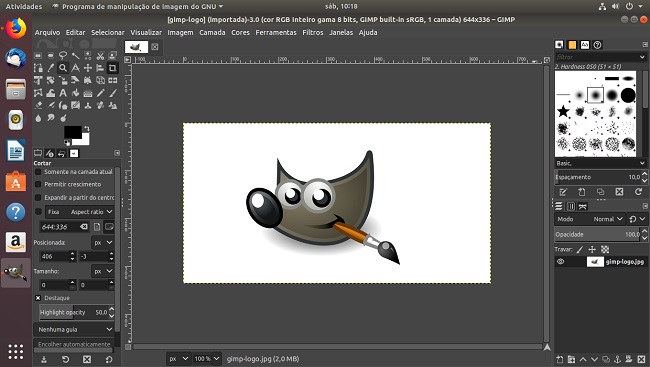This screenshot has height=367, width=650.
Task: Toggle lock alpha channel checkerboard icon
Action: (x=605, y=249)
